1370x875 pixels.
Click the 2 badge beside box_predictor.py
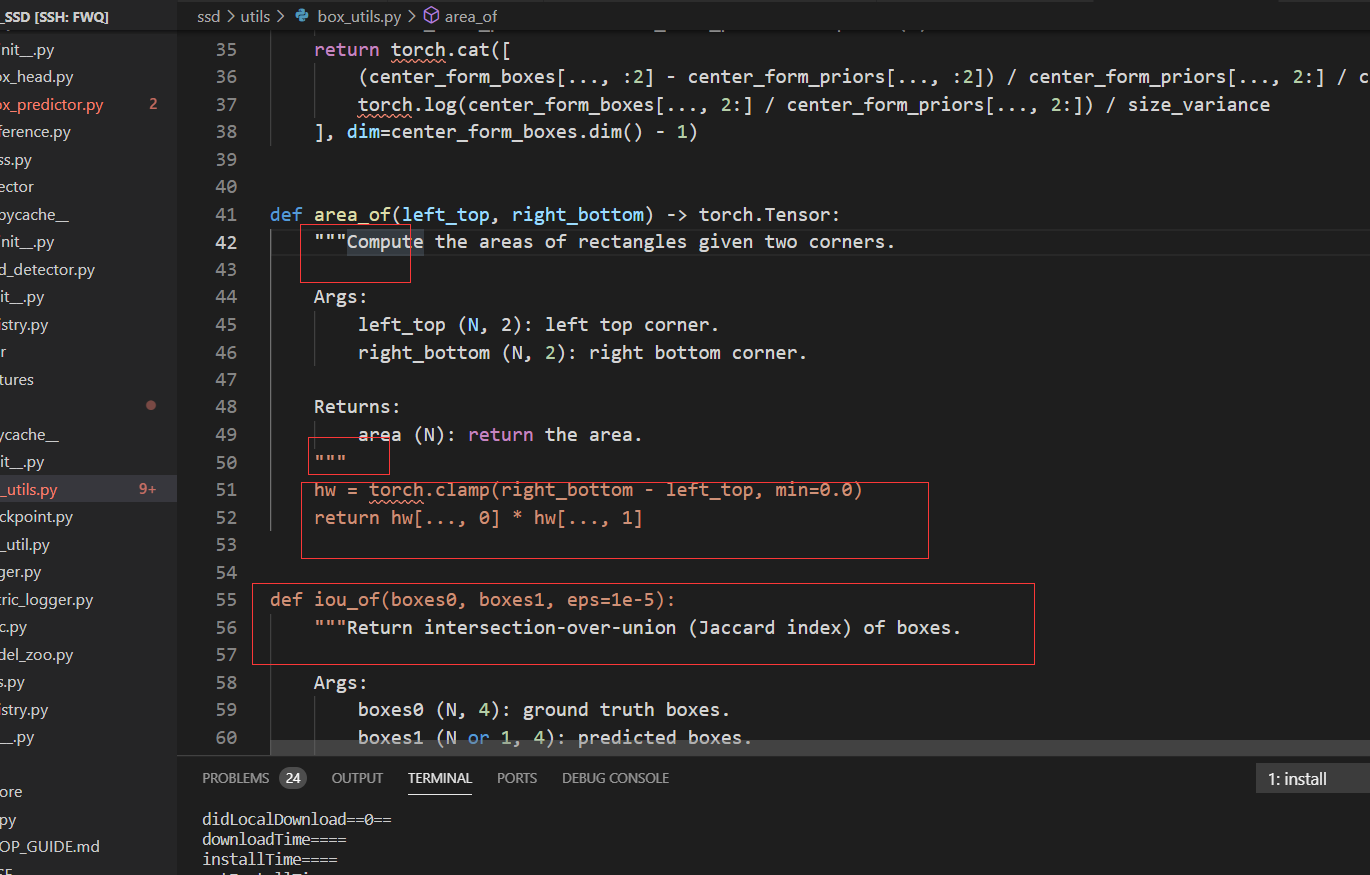[151, 104]
